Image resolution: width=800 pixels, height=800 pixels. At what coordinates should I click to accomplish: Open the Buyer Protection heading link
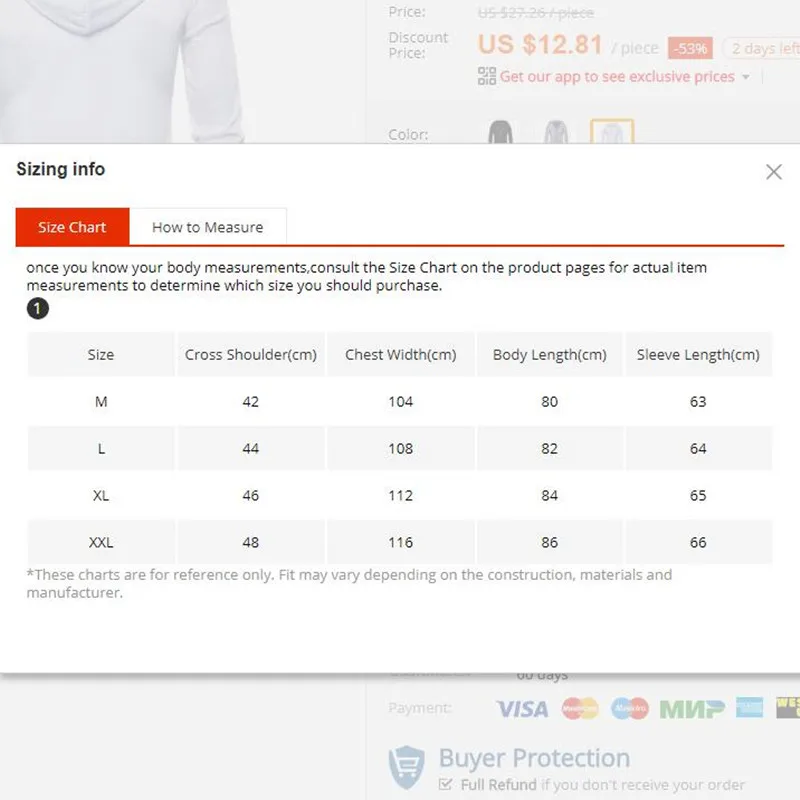tap(534, 758)
